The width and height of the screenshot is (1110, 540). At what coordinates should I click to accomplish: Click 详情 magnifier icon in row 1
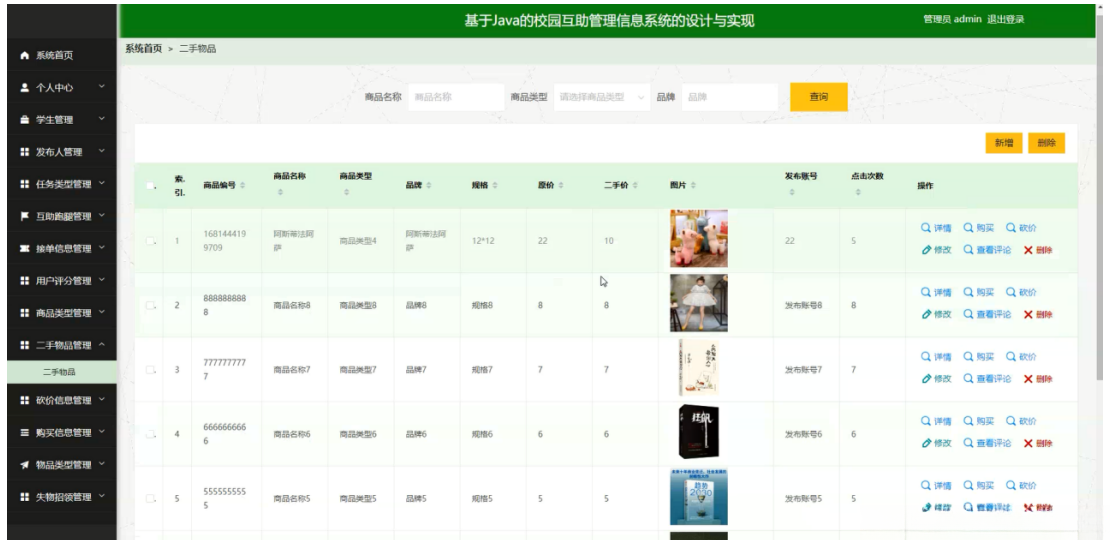click(925, 228)
